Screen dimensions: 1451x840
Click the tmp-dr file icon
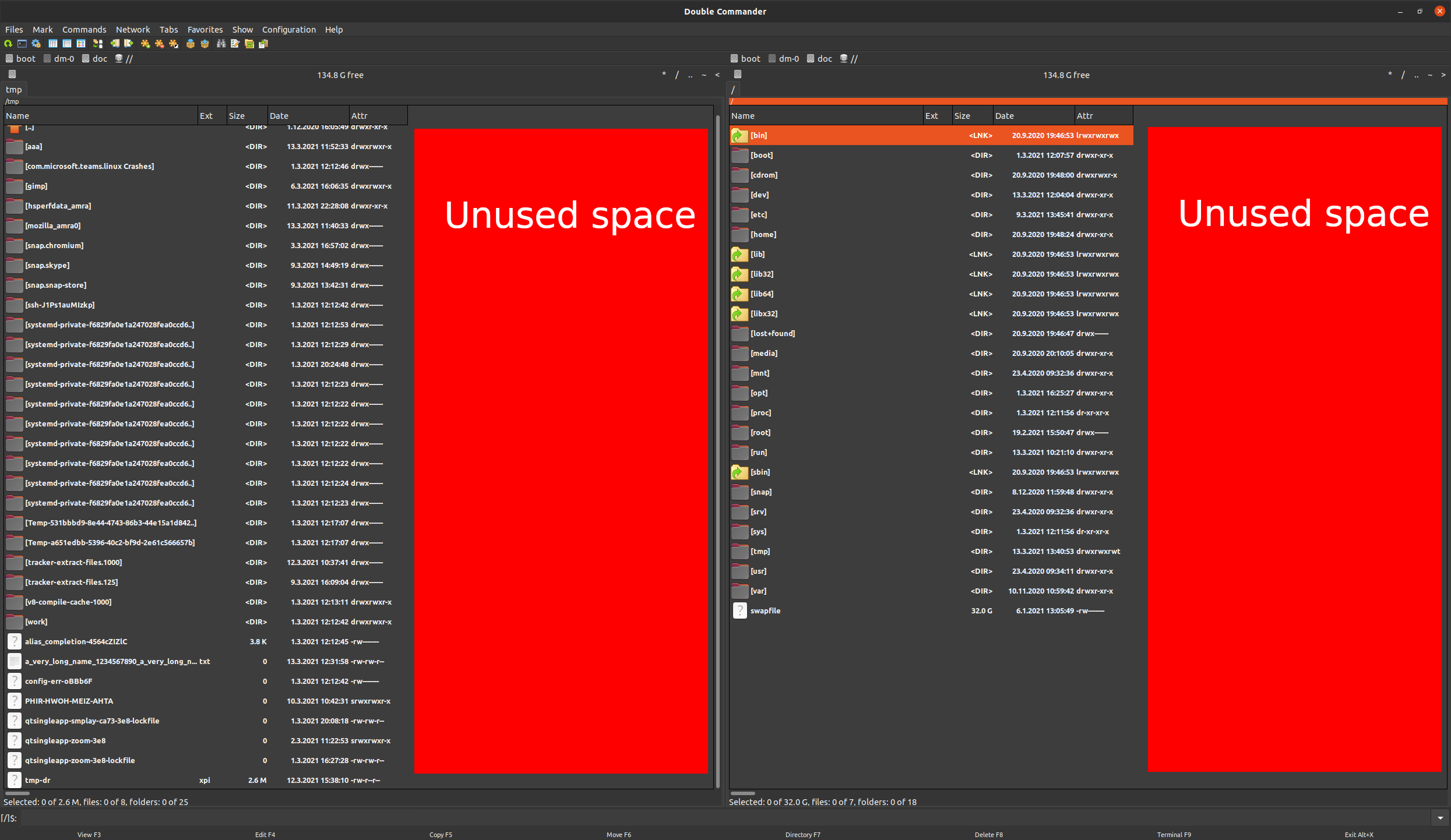click(15, 780)
